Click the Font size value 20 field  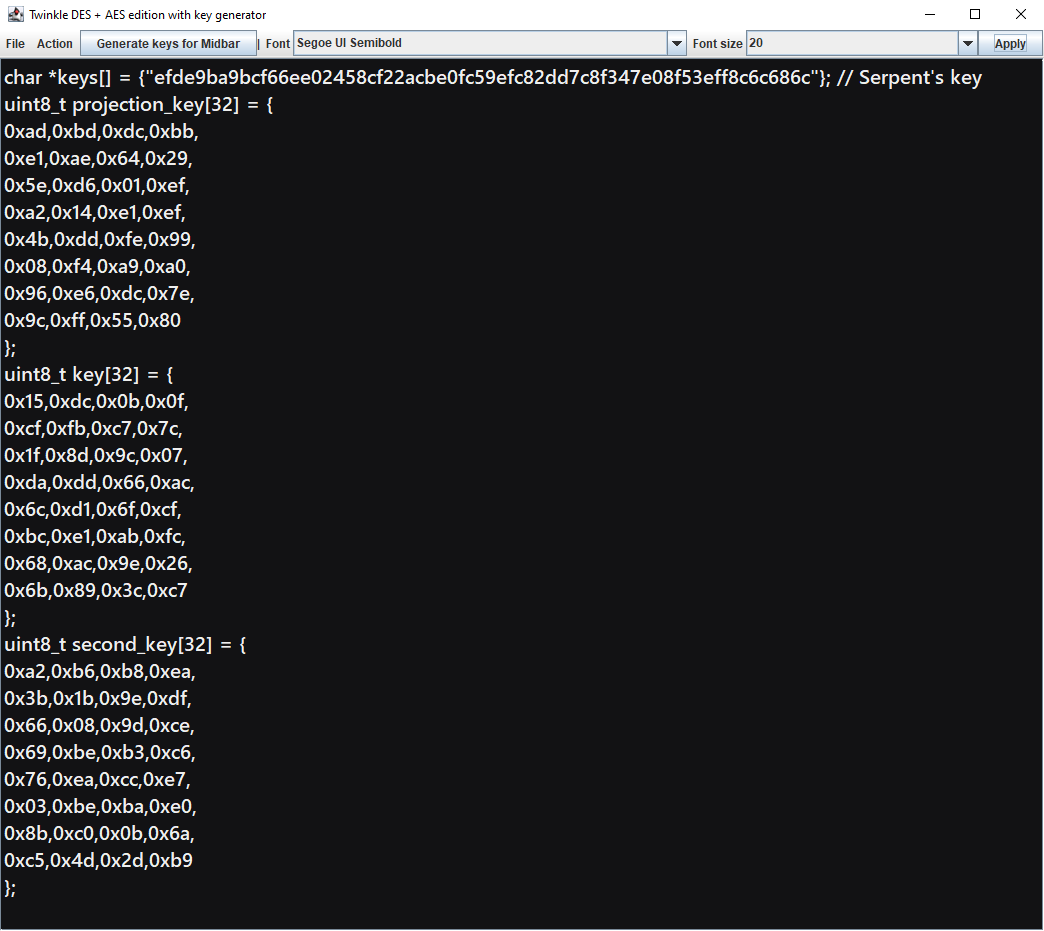coord(852,43)
